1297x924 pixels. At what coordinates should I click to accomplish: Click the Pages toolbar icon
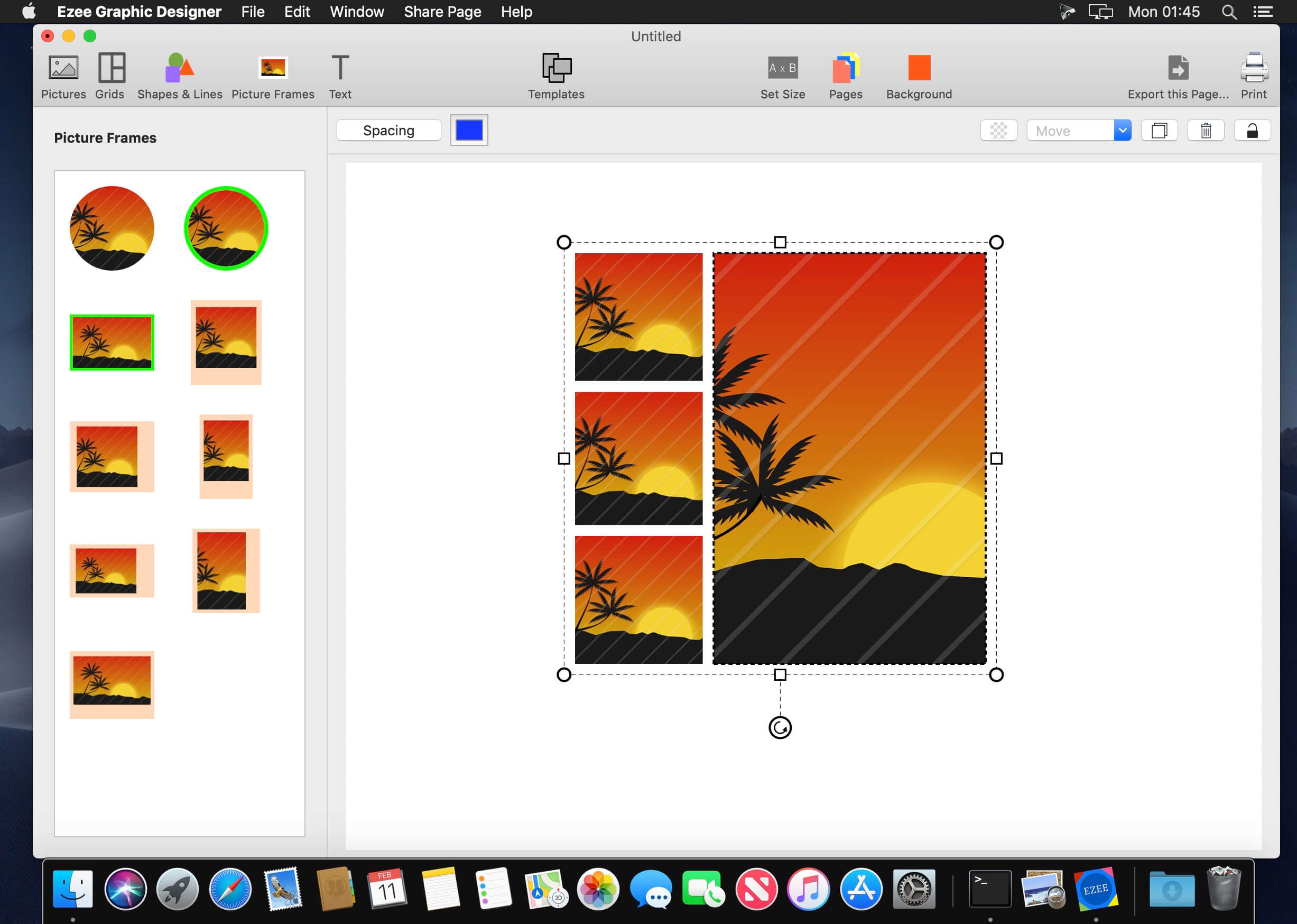[x=845, y=68]
